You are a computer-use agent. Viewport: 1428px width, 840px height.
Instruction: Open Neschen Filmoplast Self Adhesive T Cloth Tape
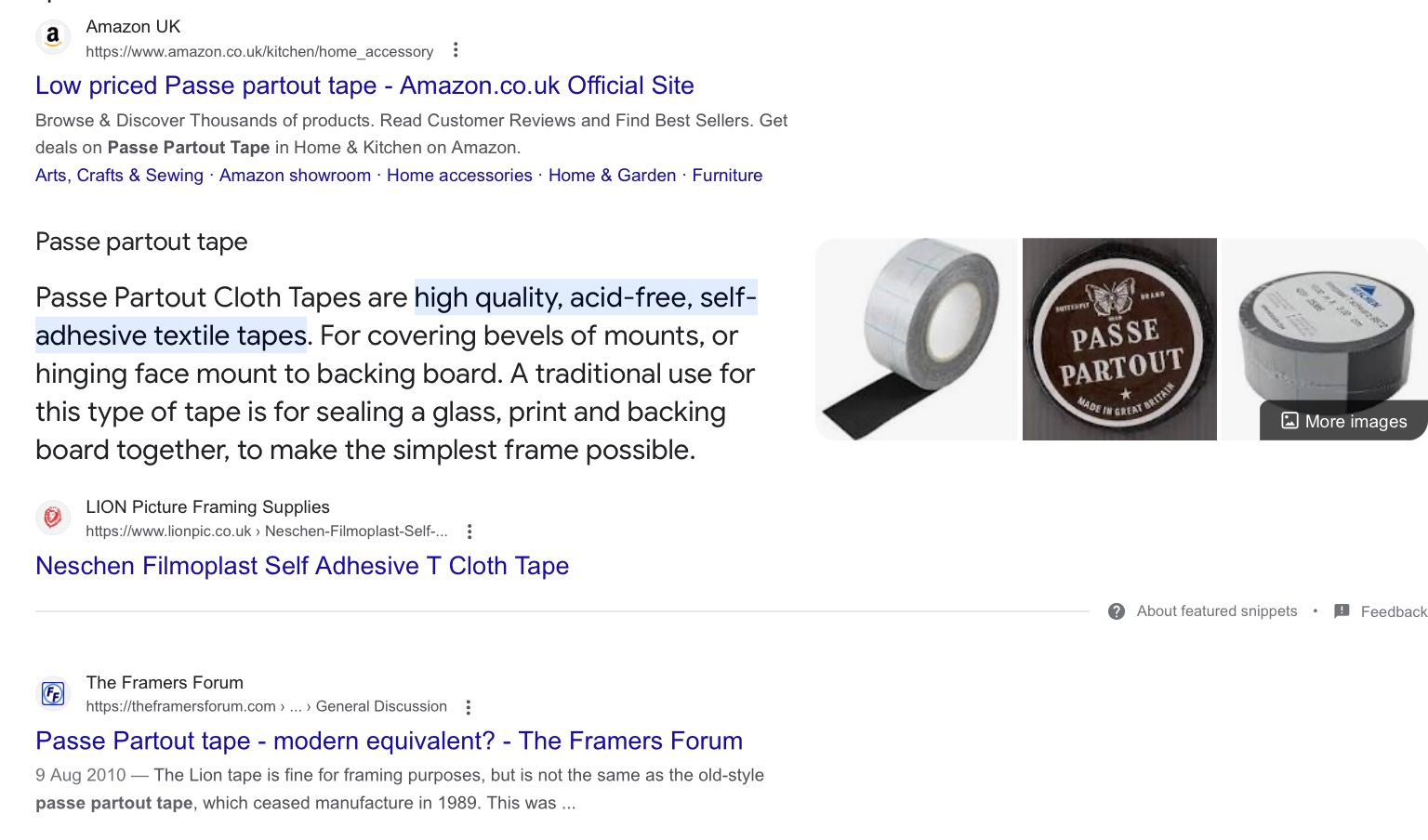click(302, 566)
